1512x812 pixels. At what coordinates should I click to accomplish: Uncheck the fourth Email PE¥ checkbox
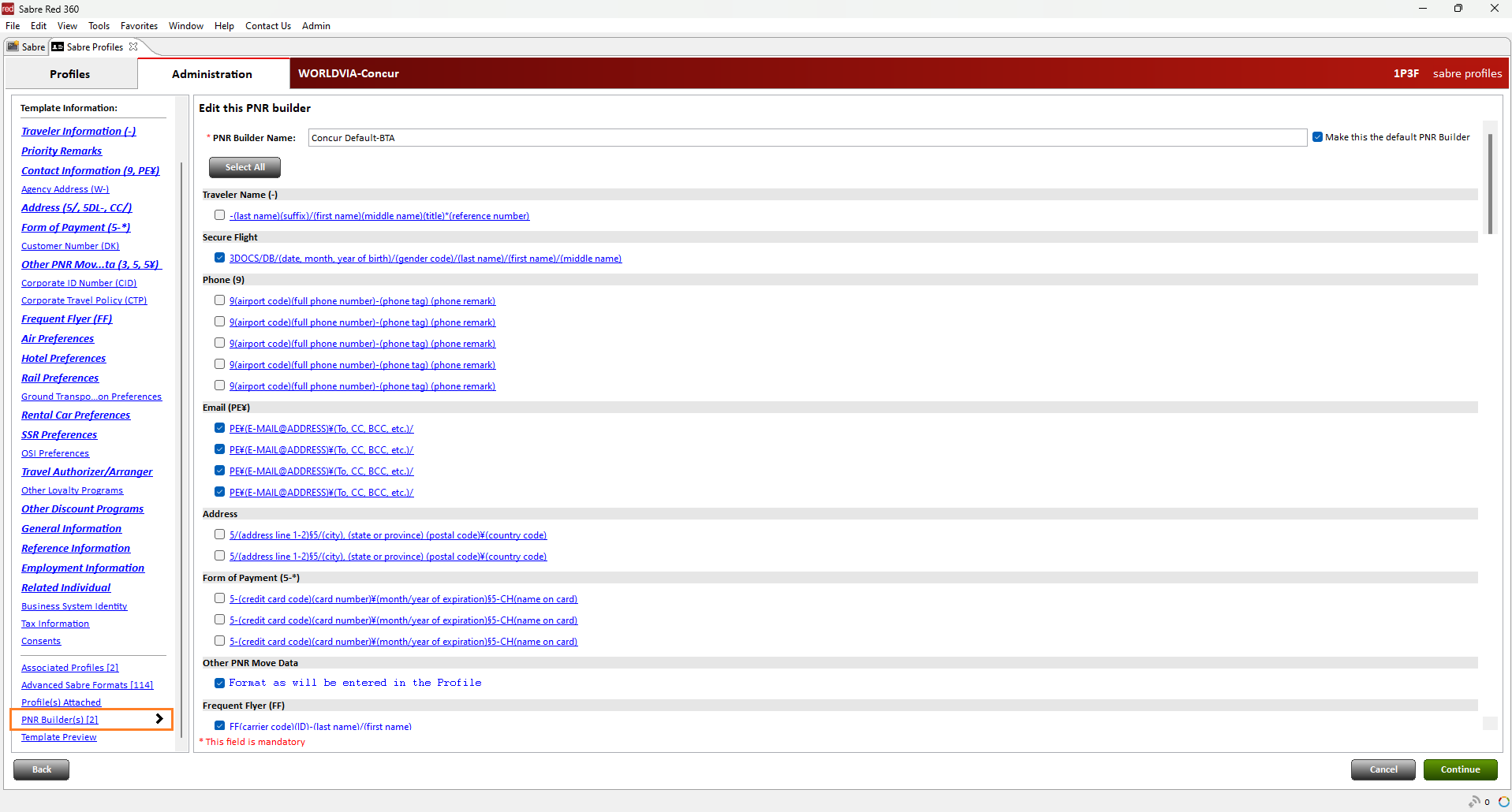coord(219,492)
